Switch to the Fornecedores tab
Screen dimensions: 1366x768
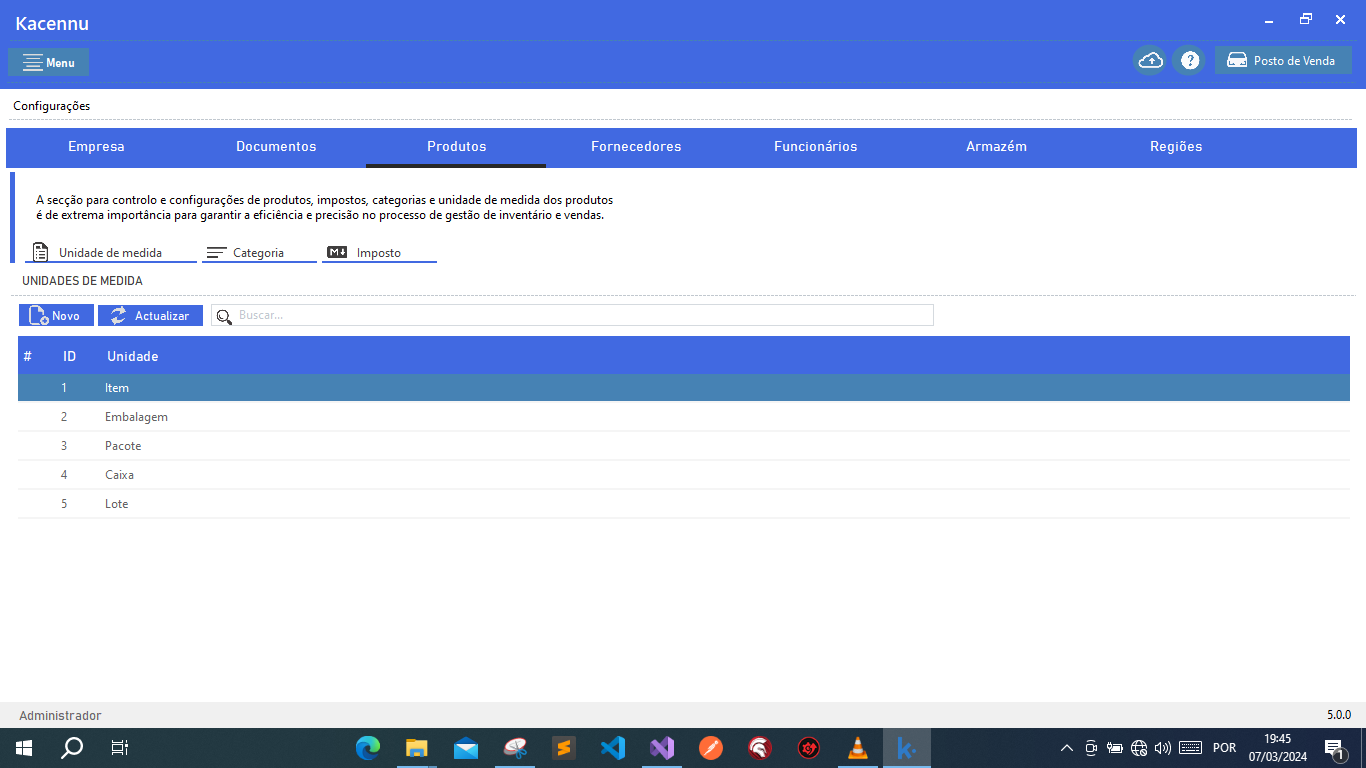pos(636,147)
